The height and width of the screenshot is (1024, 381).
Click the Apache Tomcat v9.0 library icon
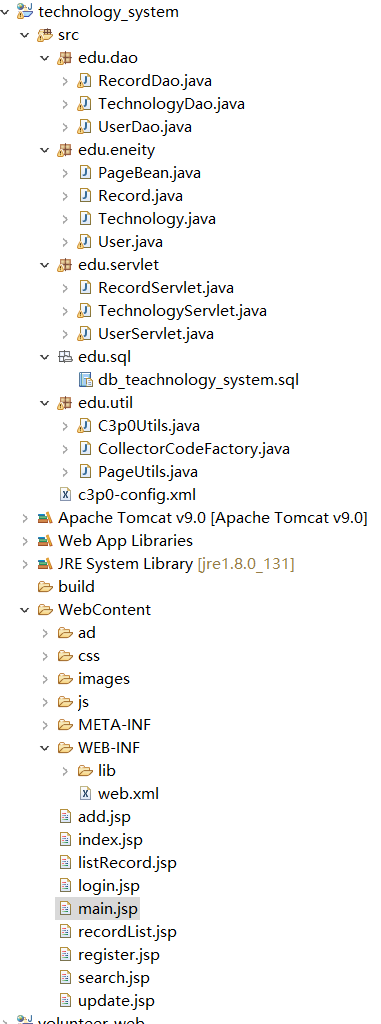[45, 518]
